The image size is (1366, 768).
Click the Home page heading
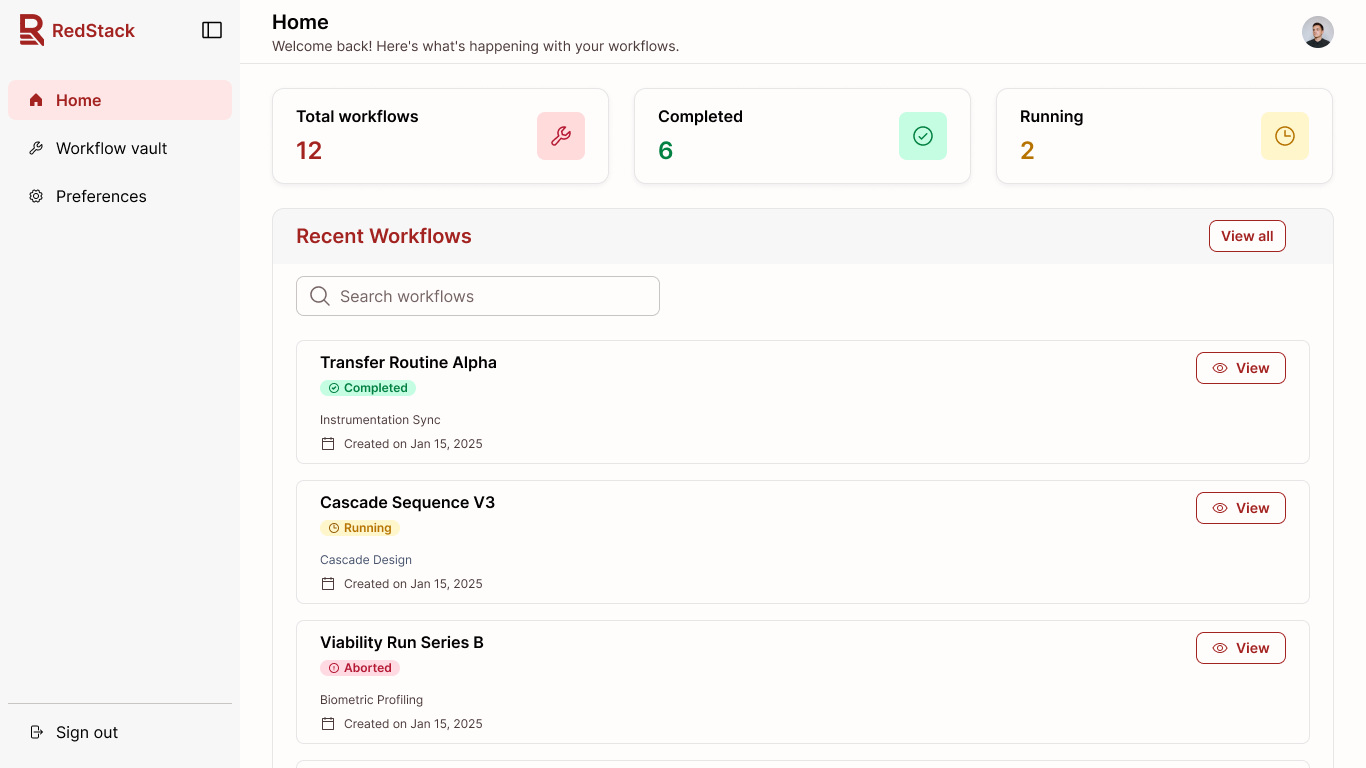click(x=300, y=22)
